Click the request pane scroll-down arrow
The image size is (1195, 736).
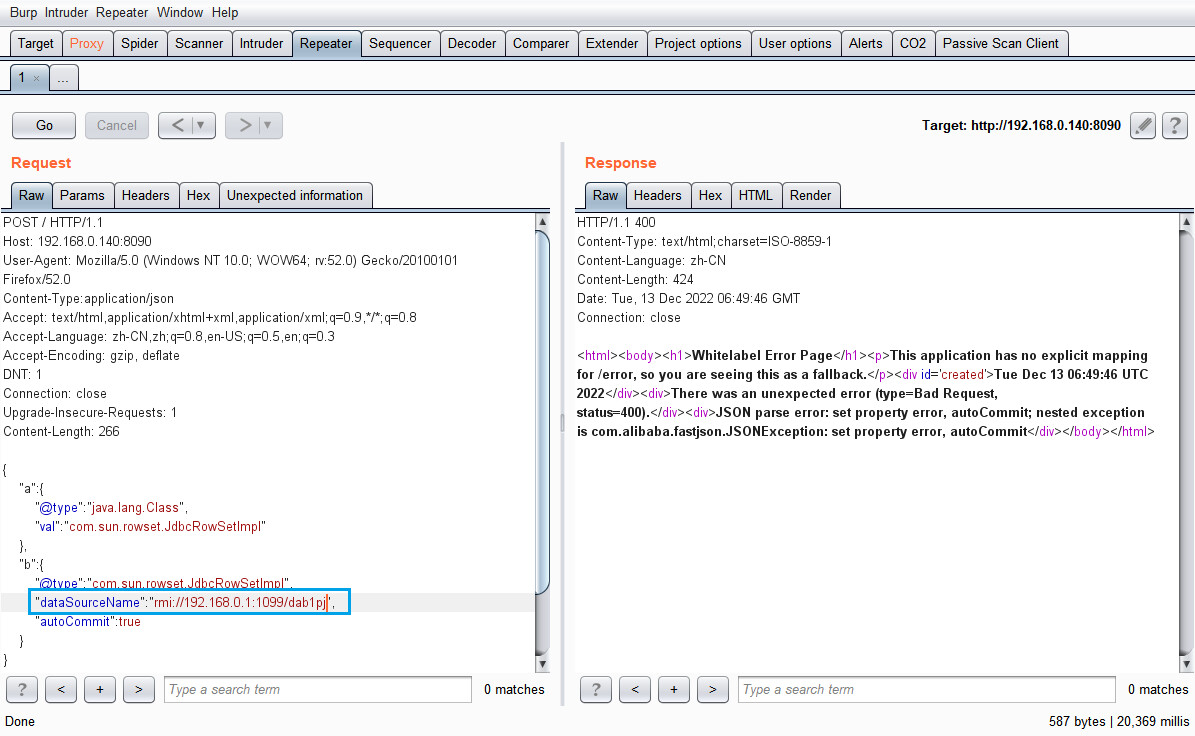(x=543, y=664)
